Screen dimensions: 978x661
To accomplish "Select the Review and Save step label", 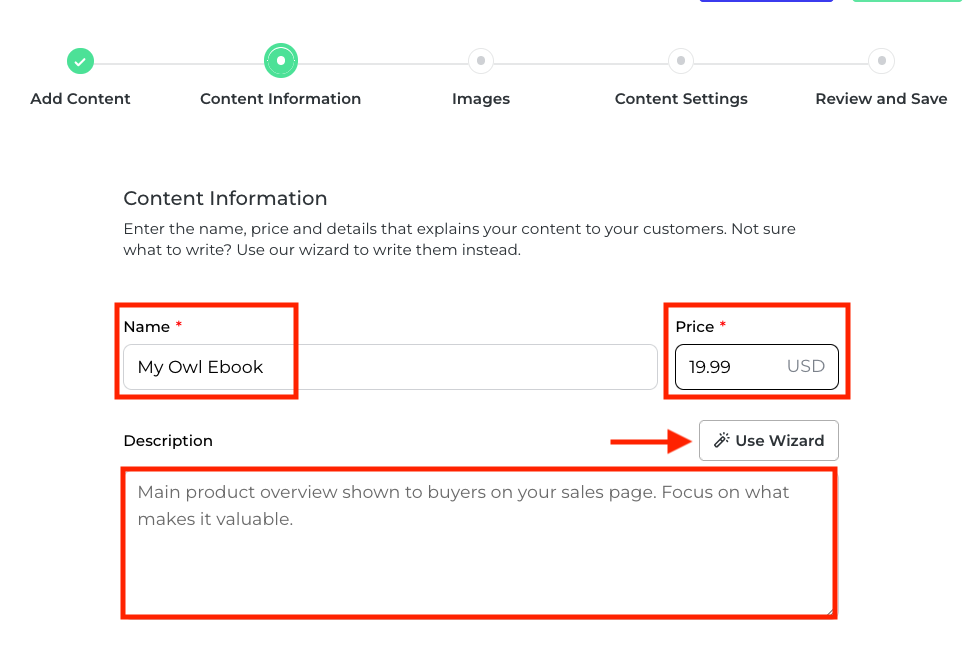I will [881, 99].
